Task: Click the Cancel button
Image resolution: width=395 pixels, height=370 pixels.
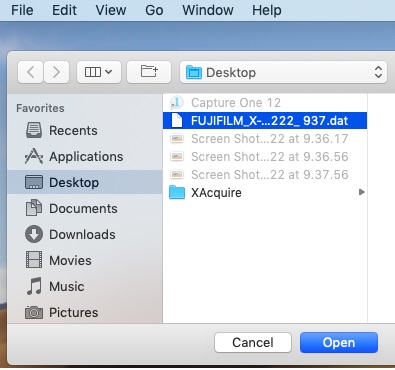Action: 253,343
